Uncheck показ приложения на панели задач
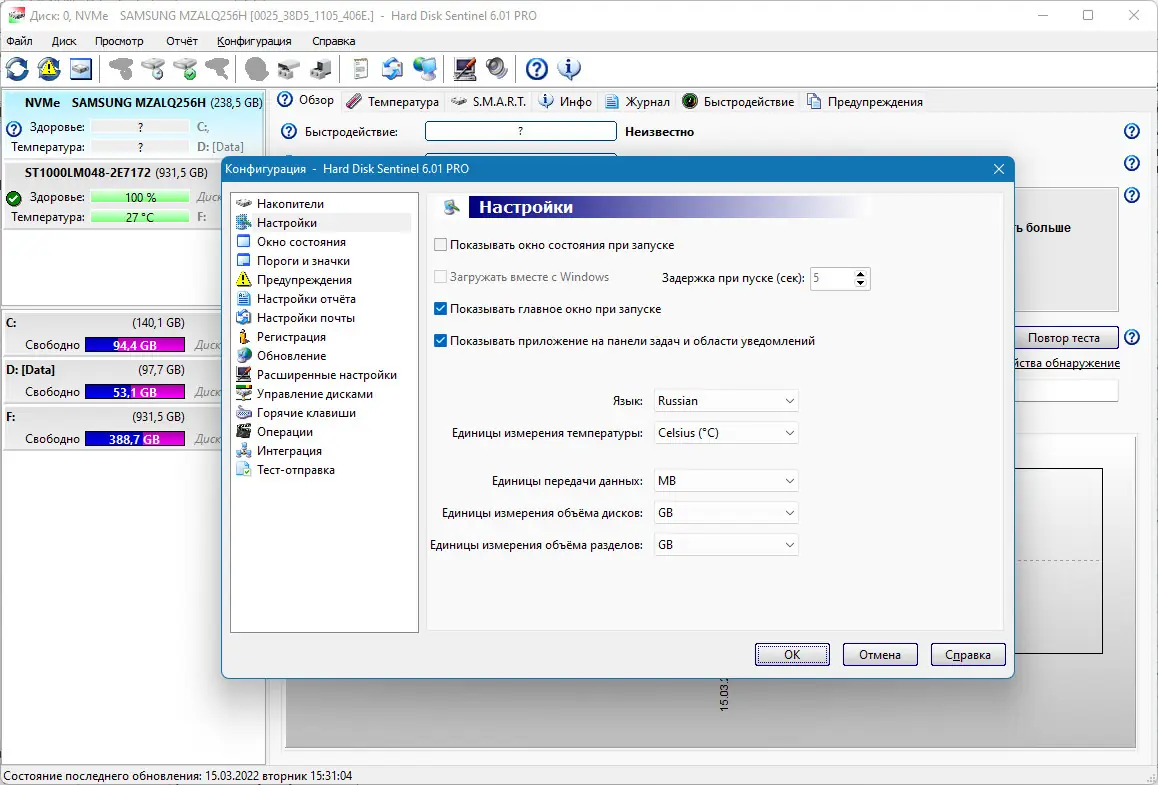Screen dimensions: 1158x785 tap(439, 340)
